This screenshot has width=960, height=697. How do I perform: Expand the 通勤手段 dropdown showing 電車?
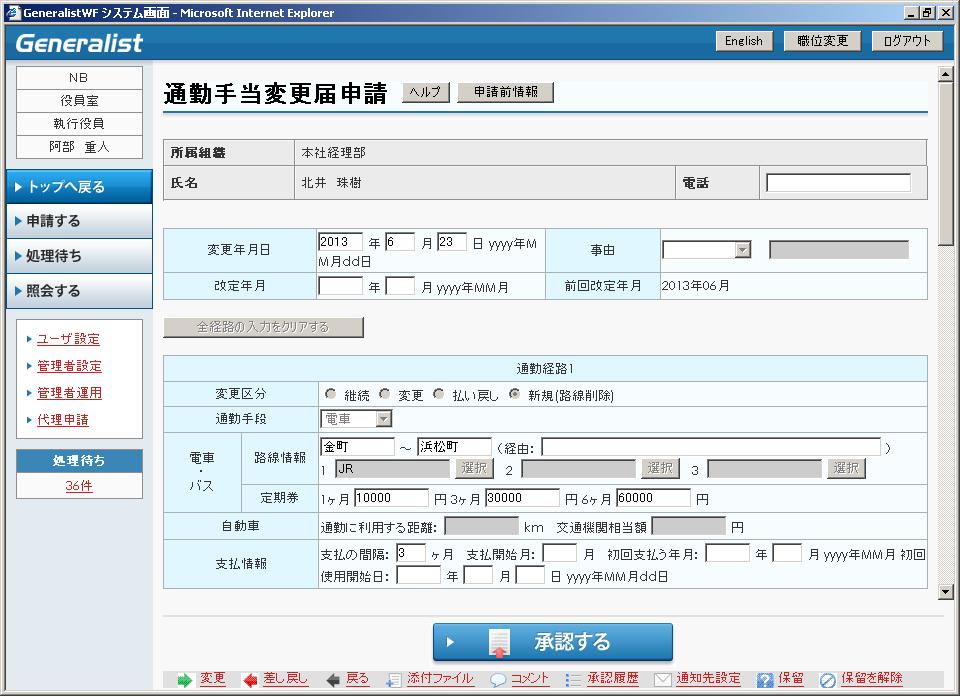(384, 419)
